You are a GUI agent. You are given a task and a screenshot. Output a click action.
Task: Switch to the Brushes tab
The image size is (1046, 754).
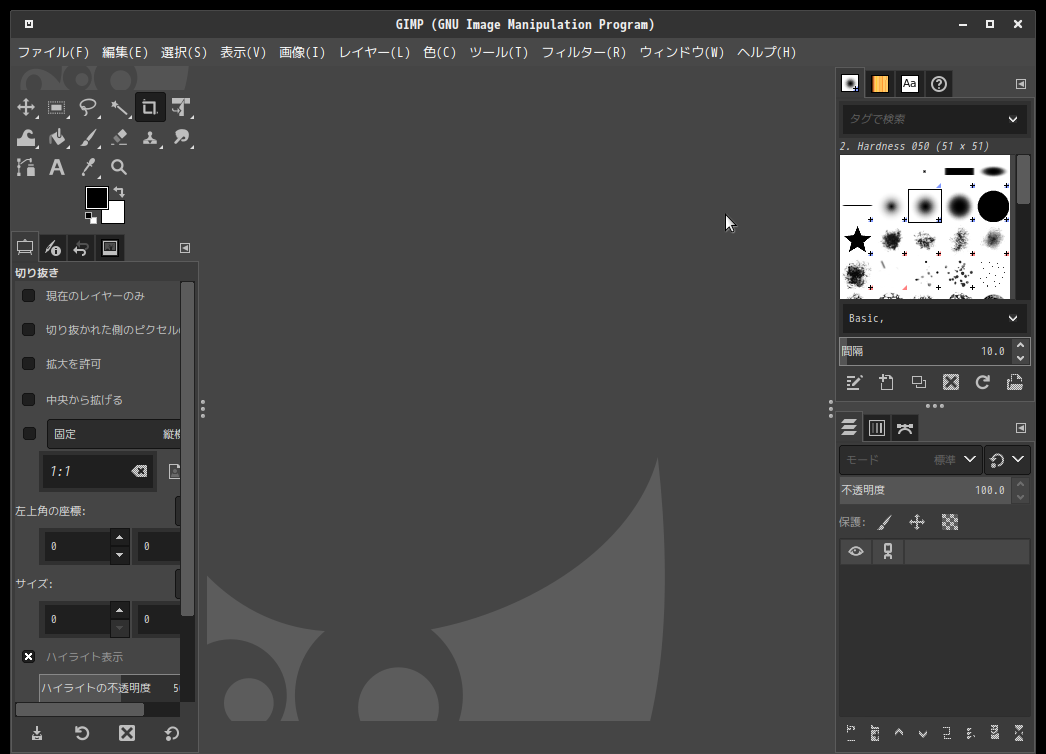(850, 83)
